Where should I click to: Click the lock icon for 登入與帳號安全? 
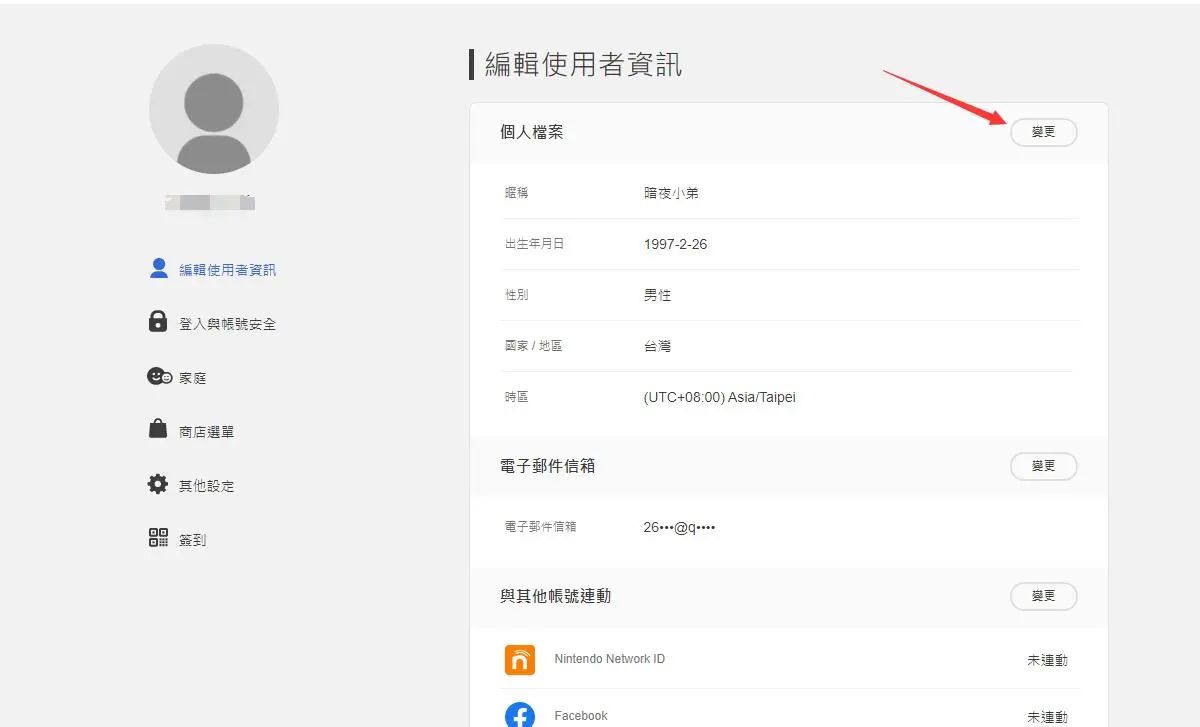[x=158, y=322]
